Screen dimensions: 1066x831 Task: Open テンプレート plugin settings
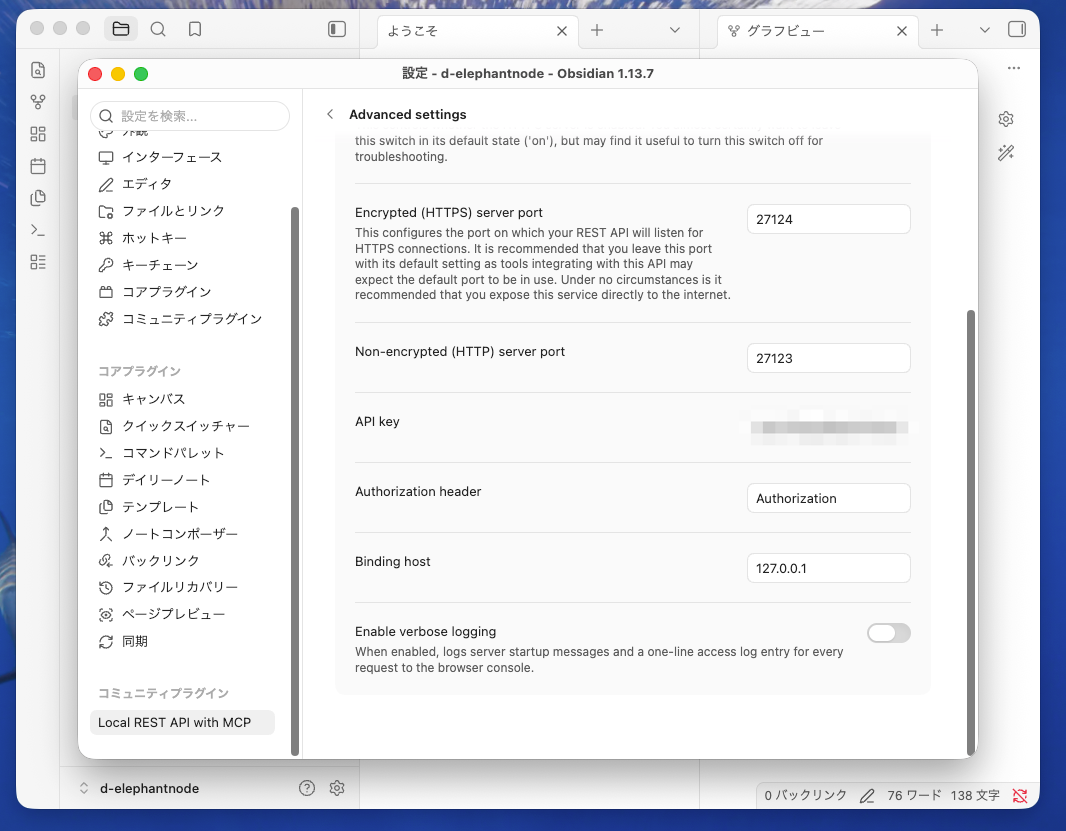point(182,507)
